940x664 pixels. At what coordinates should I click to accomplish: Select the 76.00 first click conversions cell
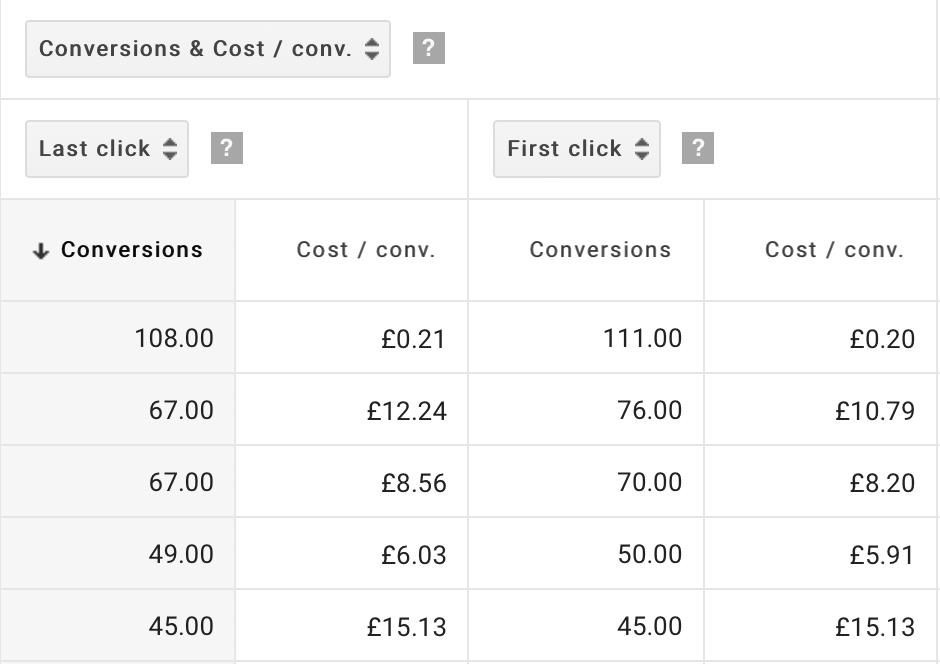[x=649, y=410]
